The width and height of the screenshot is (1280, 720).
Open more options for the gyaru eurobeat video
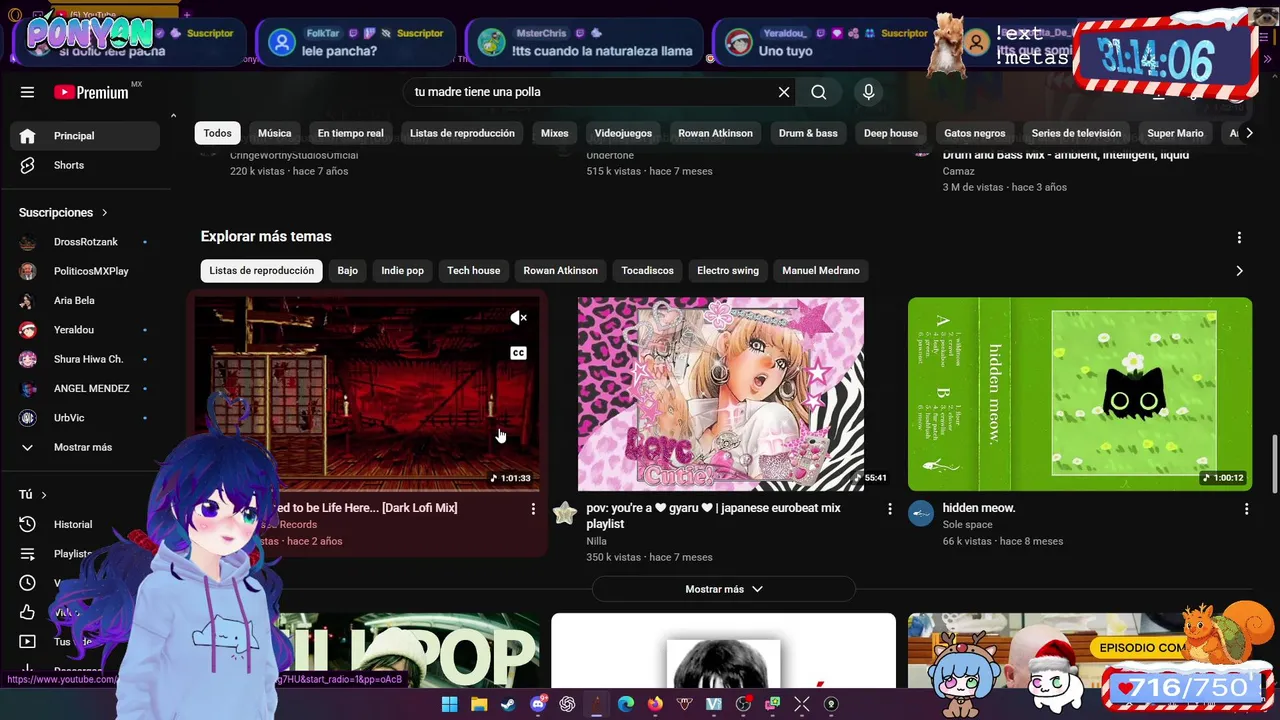click(x=889, y=509)
